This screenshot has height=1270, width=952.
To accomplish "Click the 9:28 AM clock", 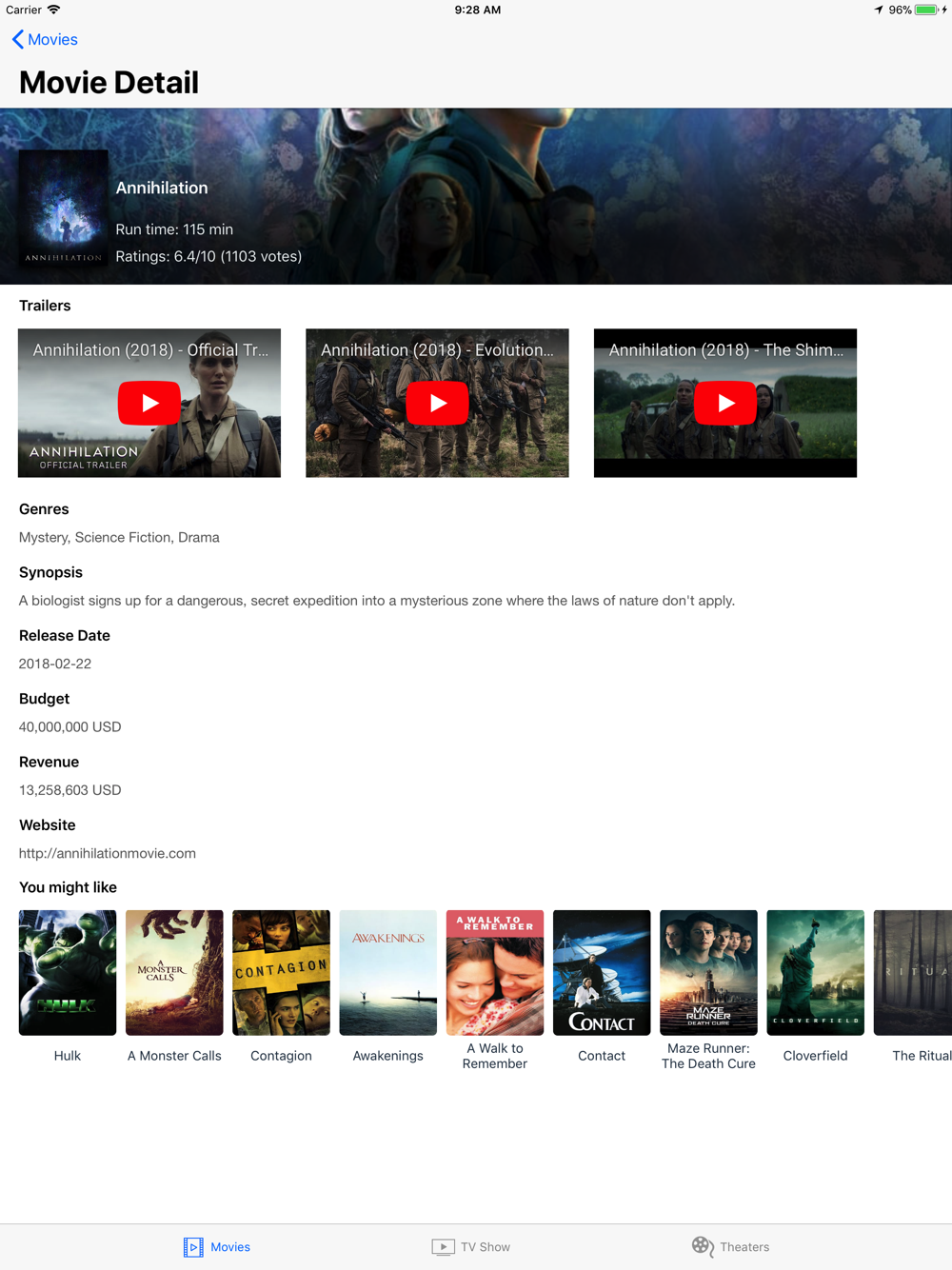I will (x=478, y=10).
